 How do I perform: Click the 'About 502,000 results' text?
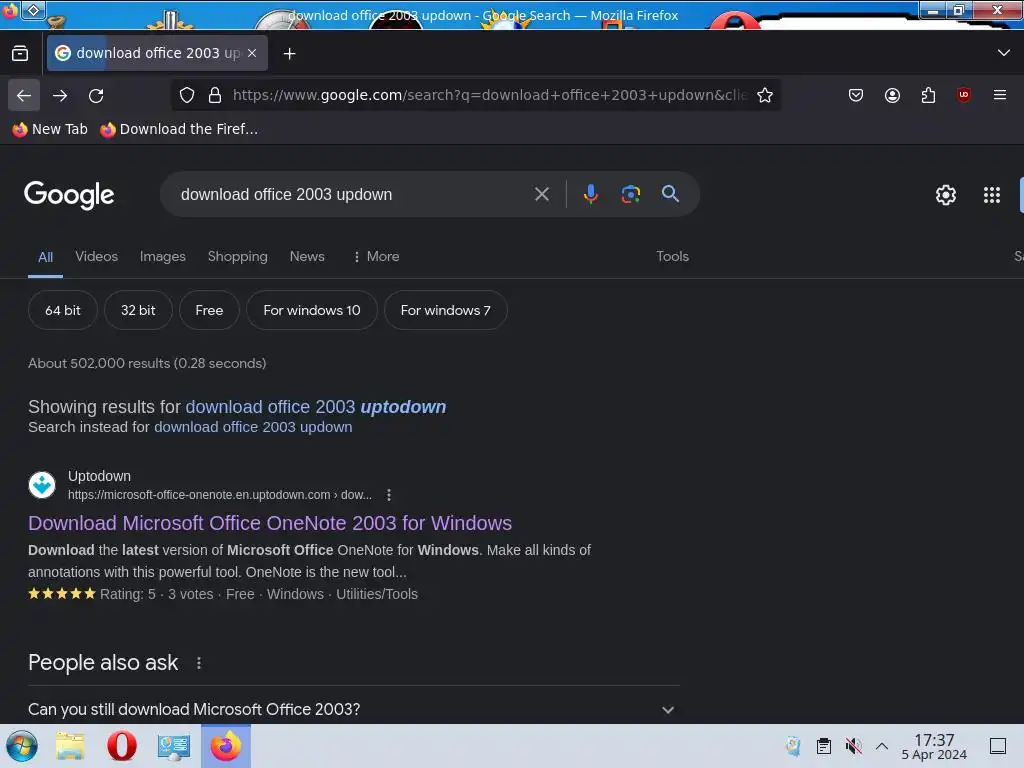(147, 363)
